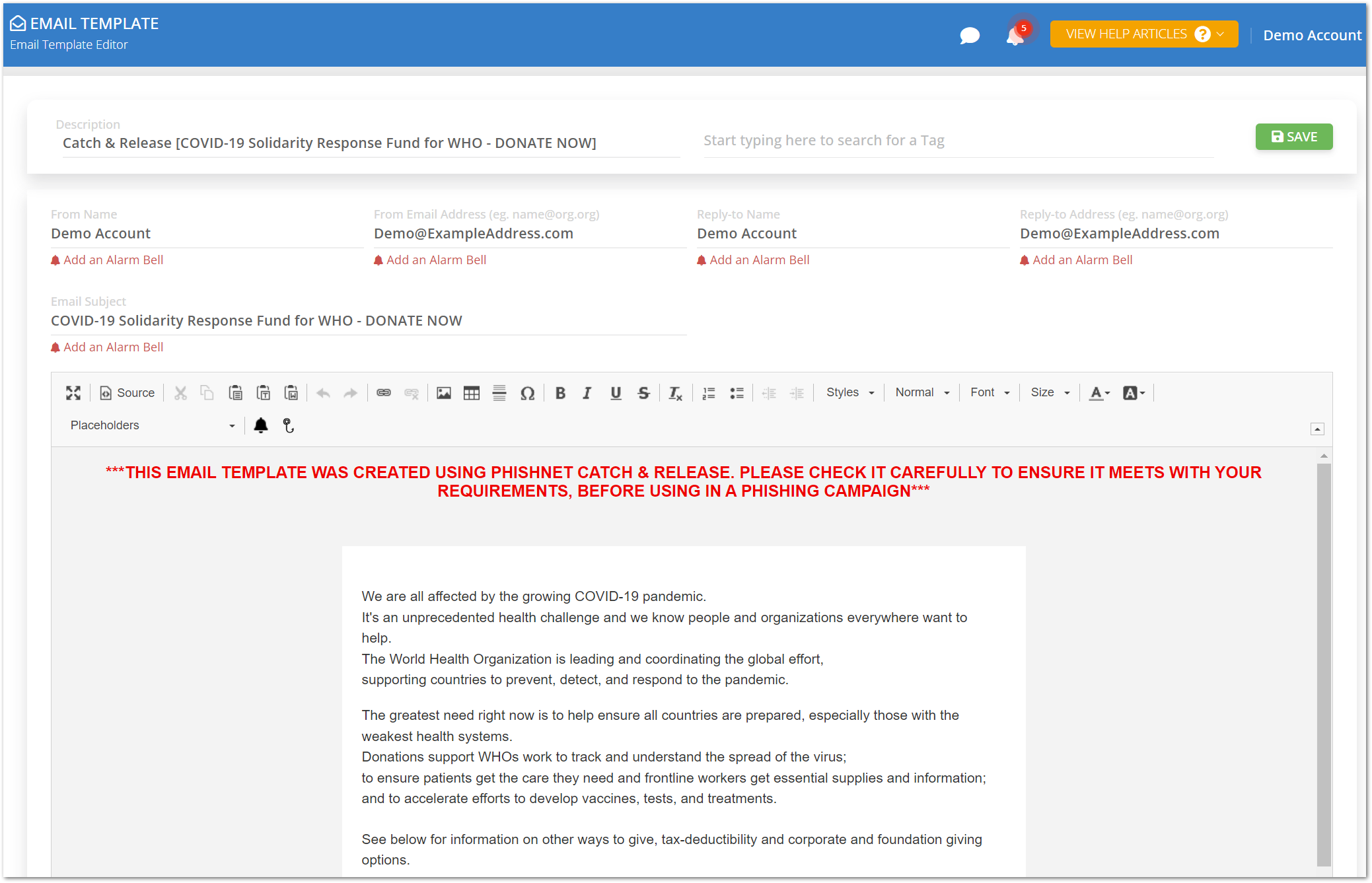Click the Paste clipboard icon
Screen dimensions: 1372x883
[235, 393]
